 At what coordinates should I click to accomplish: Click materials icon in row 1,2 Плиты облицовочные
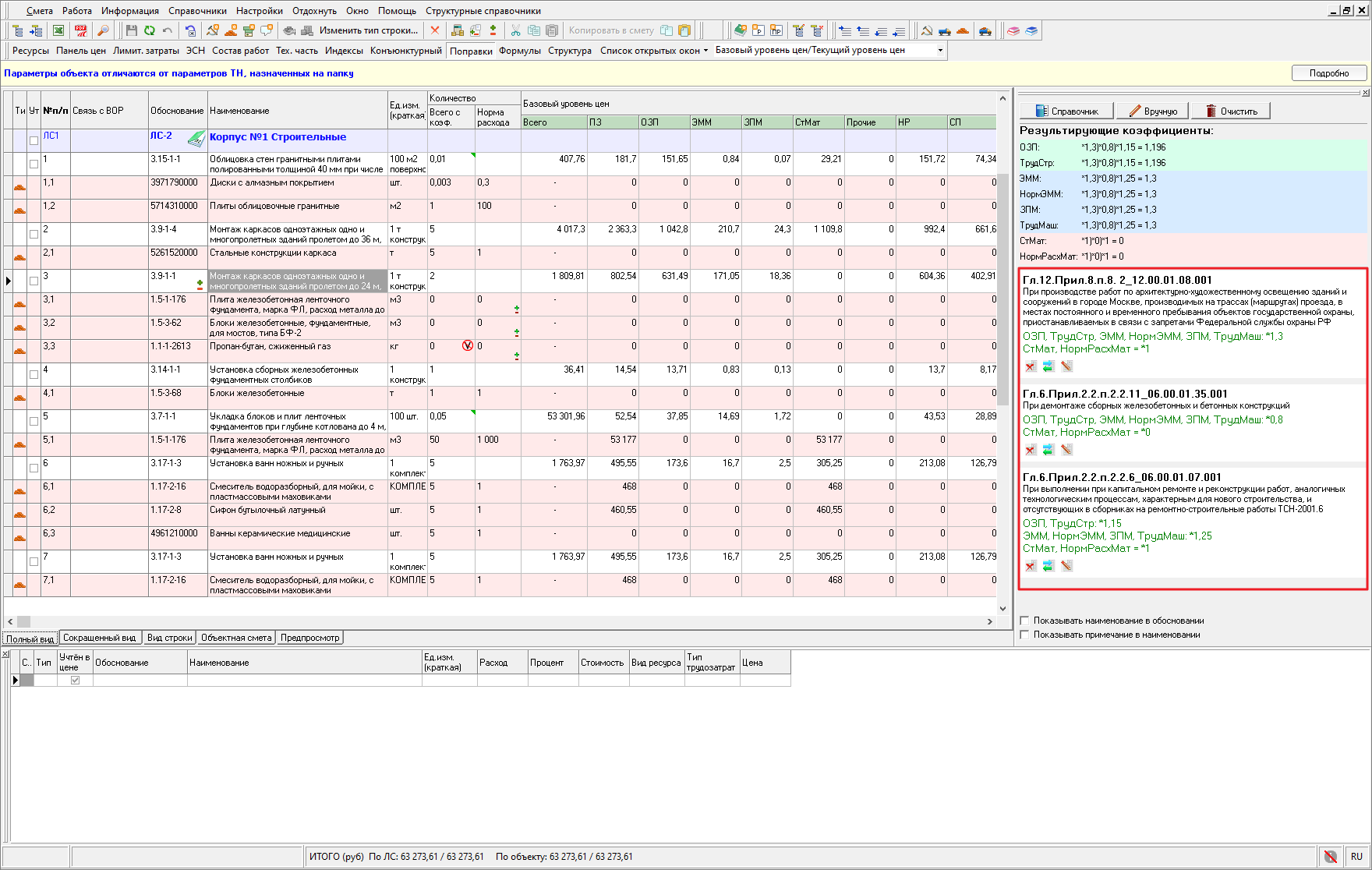tap(19, 210)
